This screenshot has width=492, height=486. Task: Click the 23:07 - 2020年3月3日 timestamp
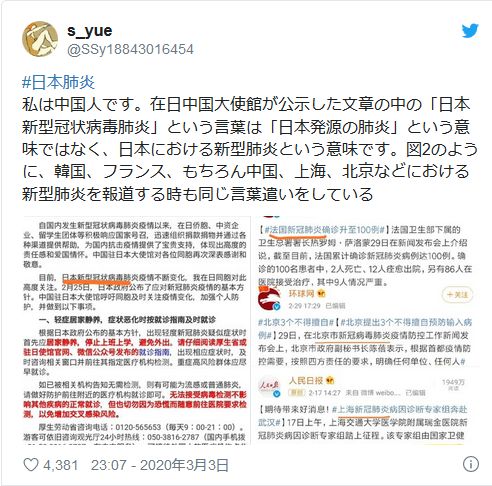(x=160, y=465)
